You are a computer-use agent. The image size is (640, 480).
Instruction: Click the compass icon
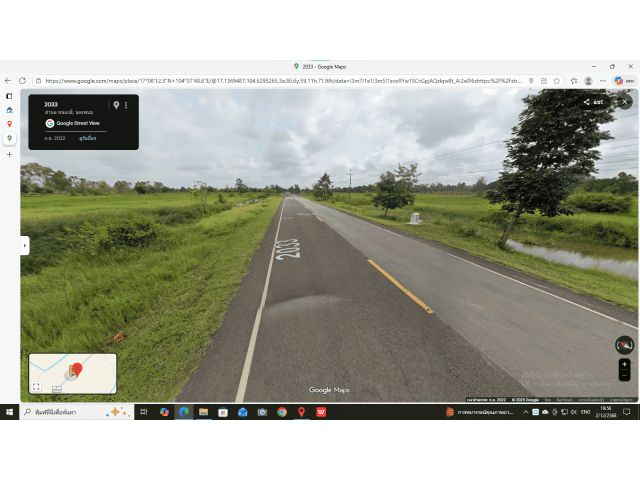point(624,345)
